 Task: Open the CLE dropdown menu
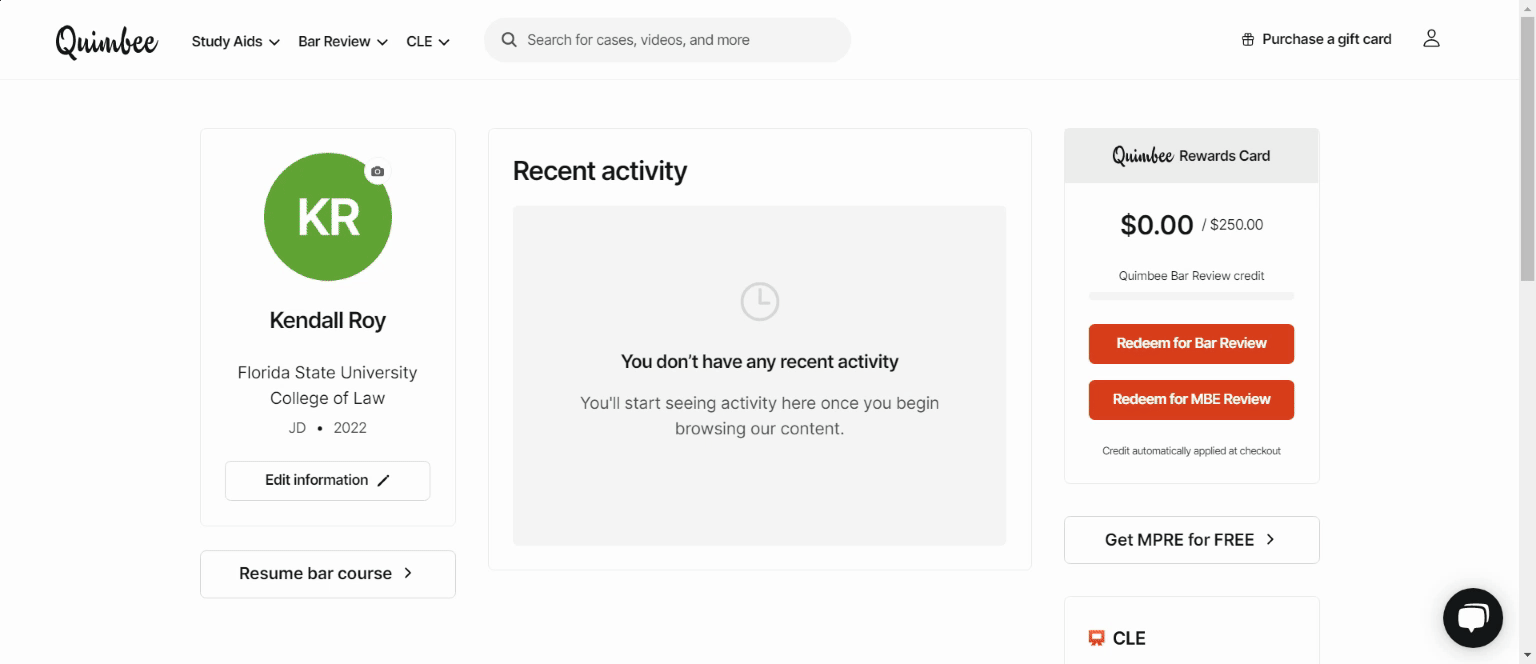tap(428, 41)
